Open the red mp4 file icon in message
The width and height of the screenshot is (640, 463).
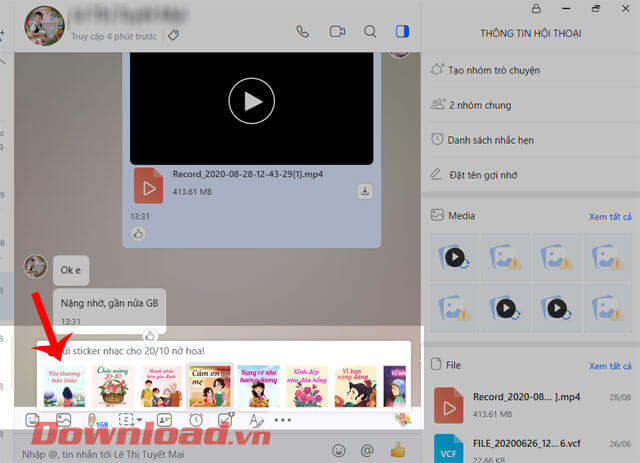[149, 185]
